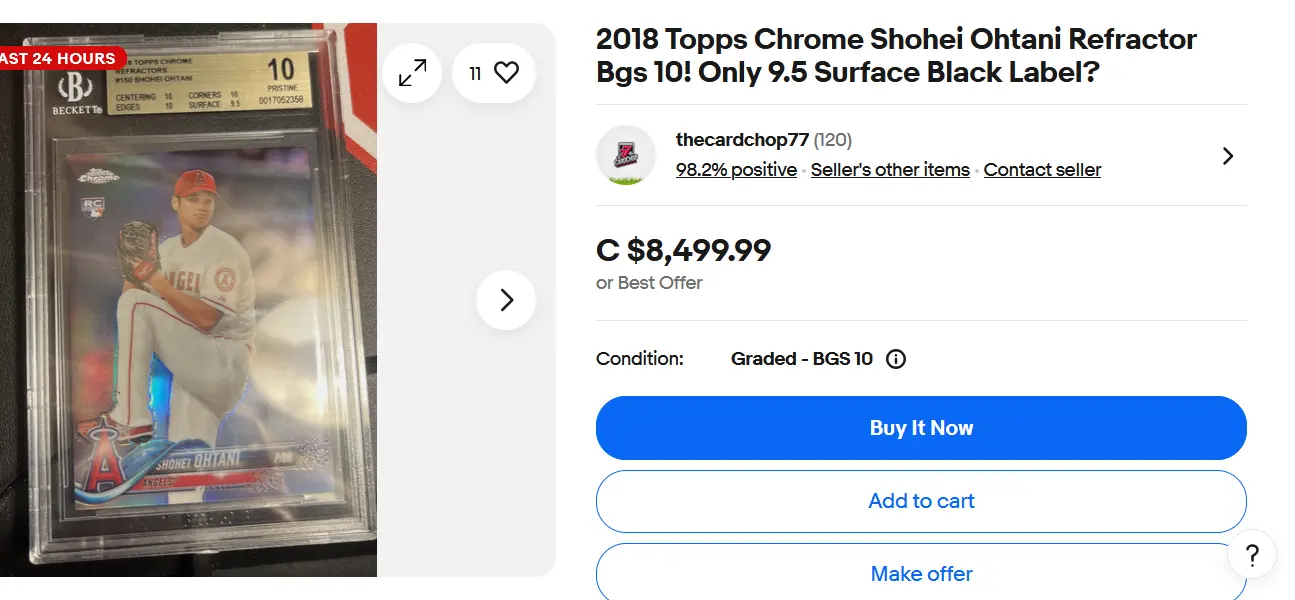This screenshot has width=1295, height=600.
Task: Click the Contact seller link
Action: pos(1042,170)
